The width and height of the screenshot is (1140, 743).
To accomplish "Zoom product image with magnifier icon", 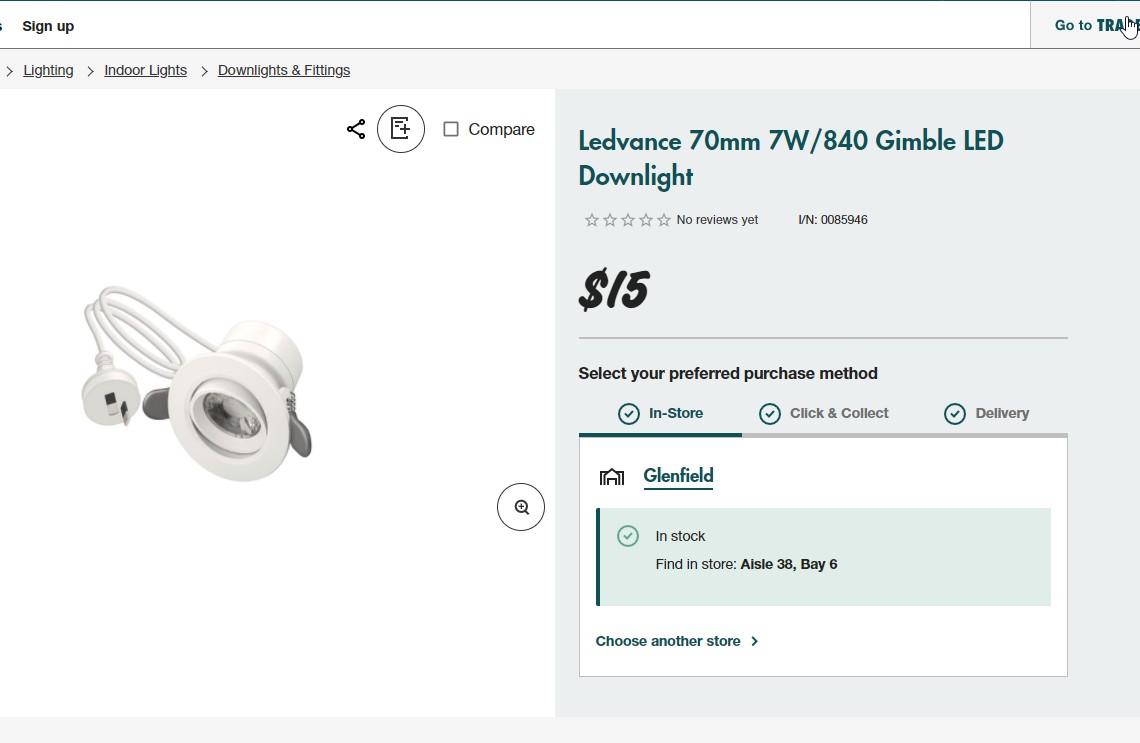I will tap(521, 507).
